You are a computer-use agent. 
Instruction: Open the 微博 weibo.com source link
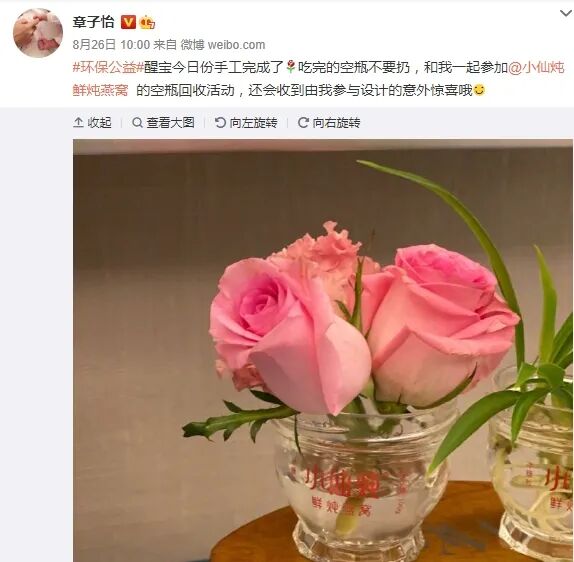(223, 45)
